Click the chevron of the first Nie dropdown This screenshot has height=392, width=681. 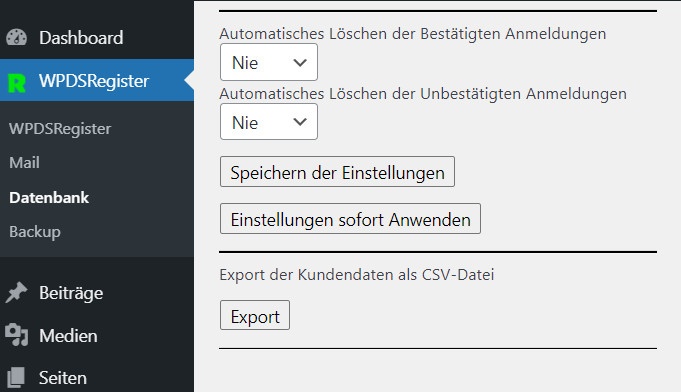pos(300,63)
